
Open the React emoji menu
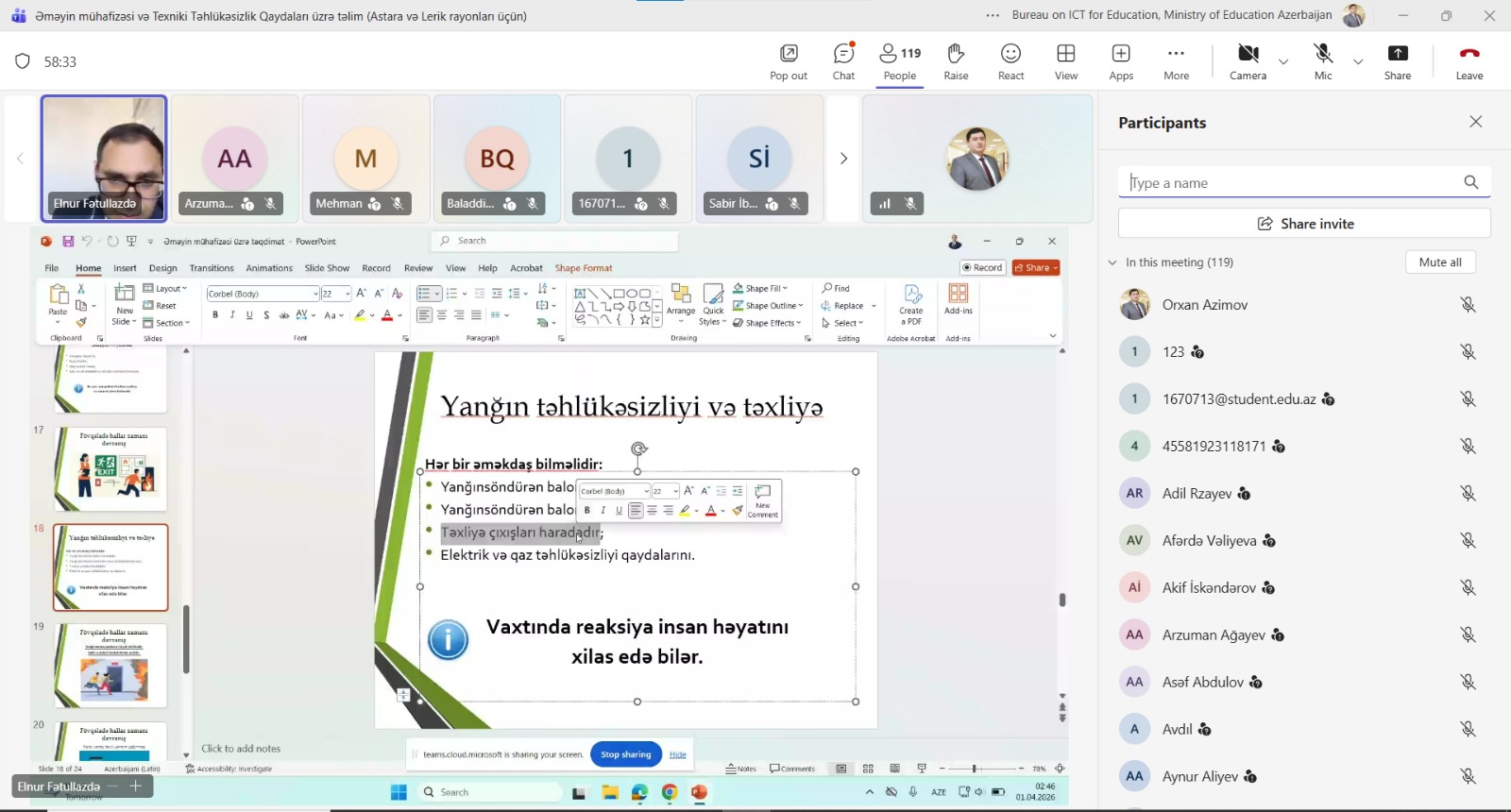pos(1010,61)
